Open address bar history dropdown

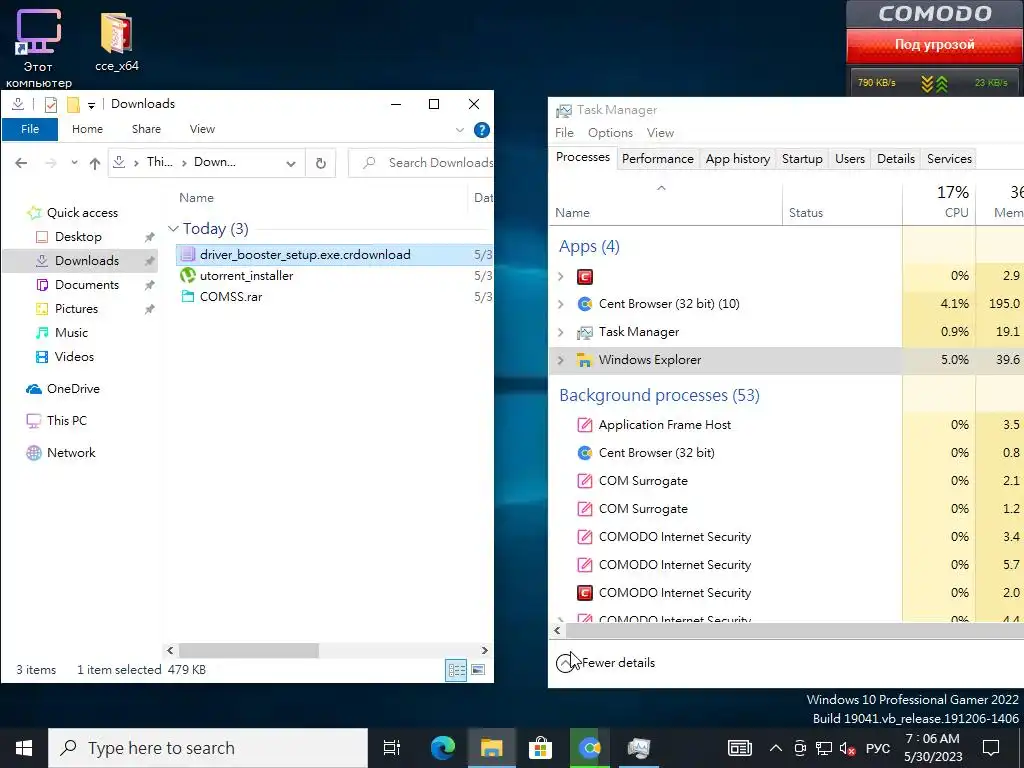[291, 163]
